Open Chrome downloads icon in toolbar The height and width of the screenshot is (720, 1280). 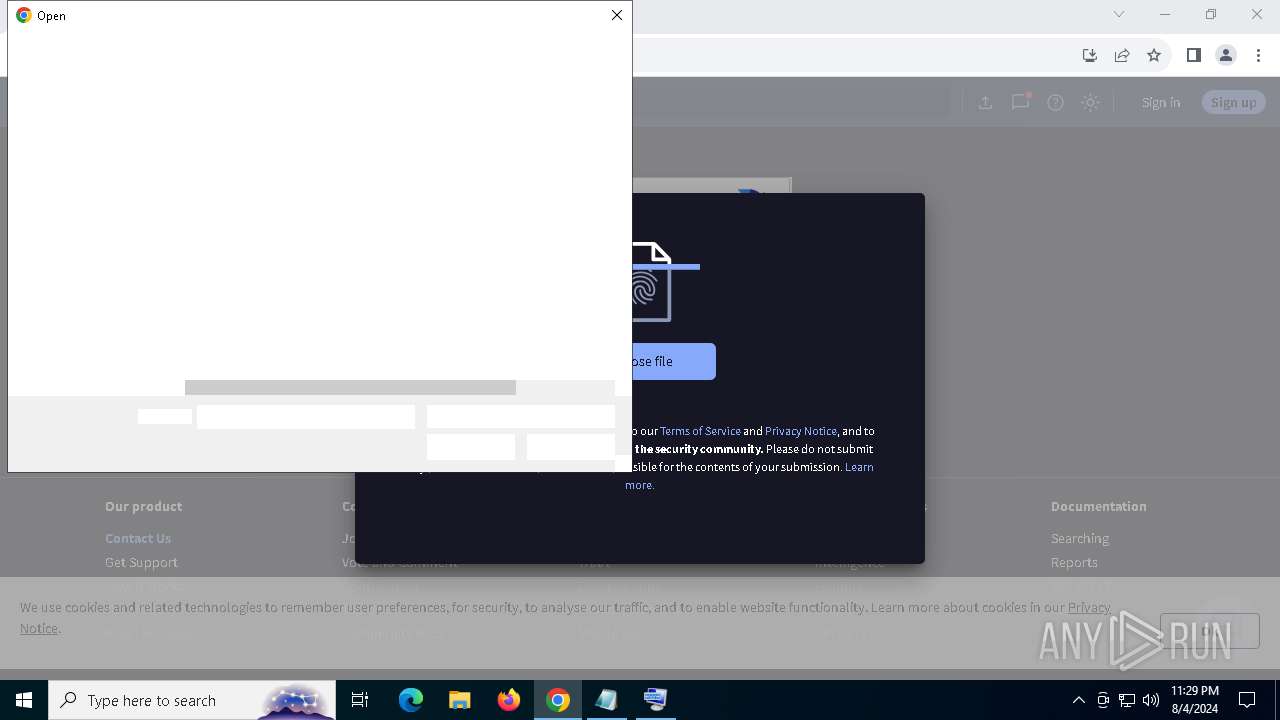click(x=1090, y=55)
